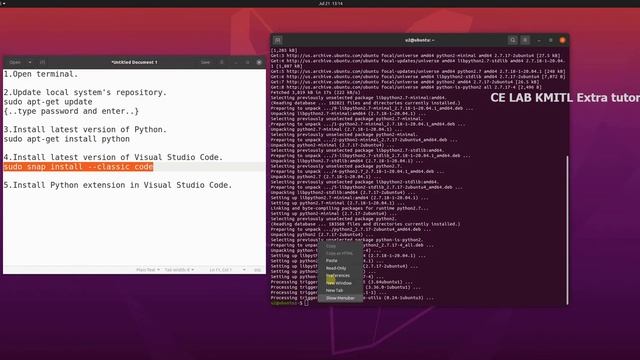The width and height of the screenshot is (640, 360).
Task: Toggle INS insert mode indicator
Action: click(x=258, y=270)
